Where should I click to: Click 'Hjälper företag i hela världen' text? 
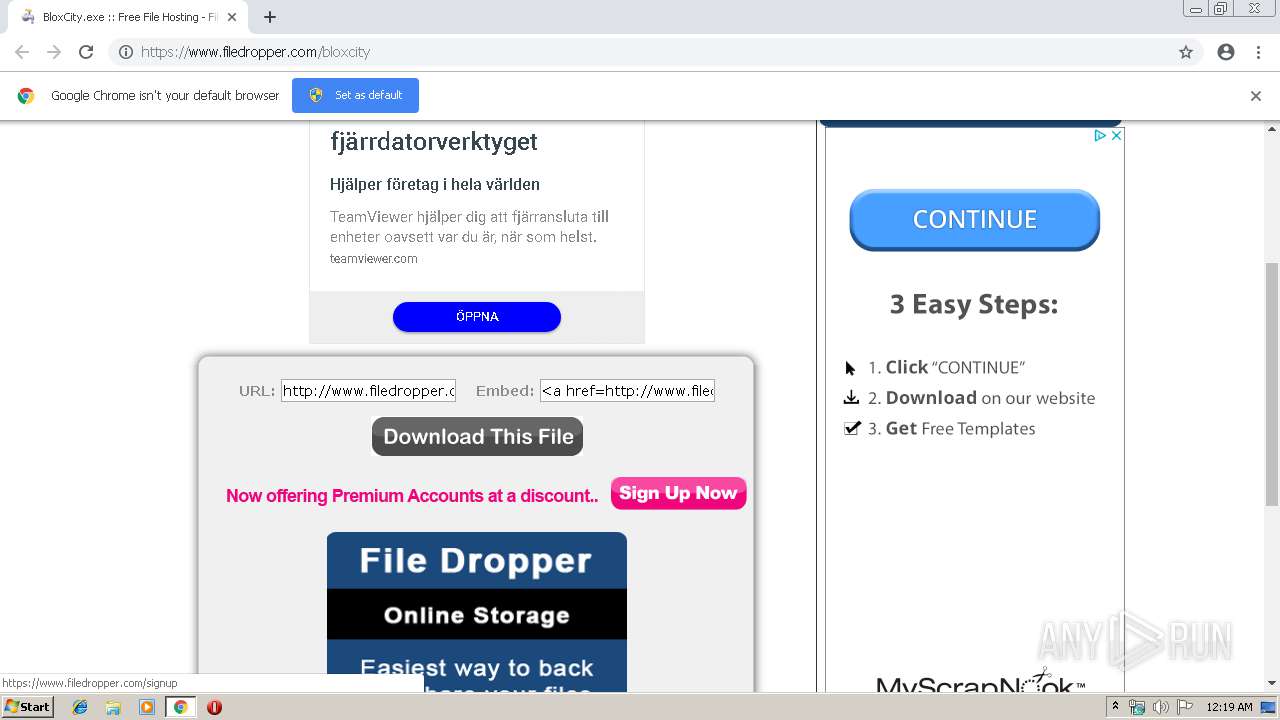point(435,184)
